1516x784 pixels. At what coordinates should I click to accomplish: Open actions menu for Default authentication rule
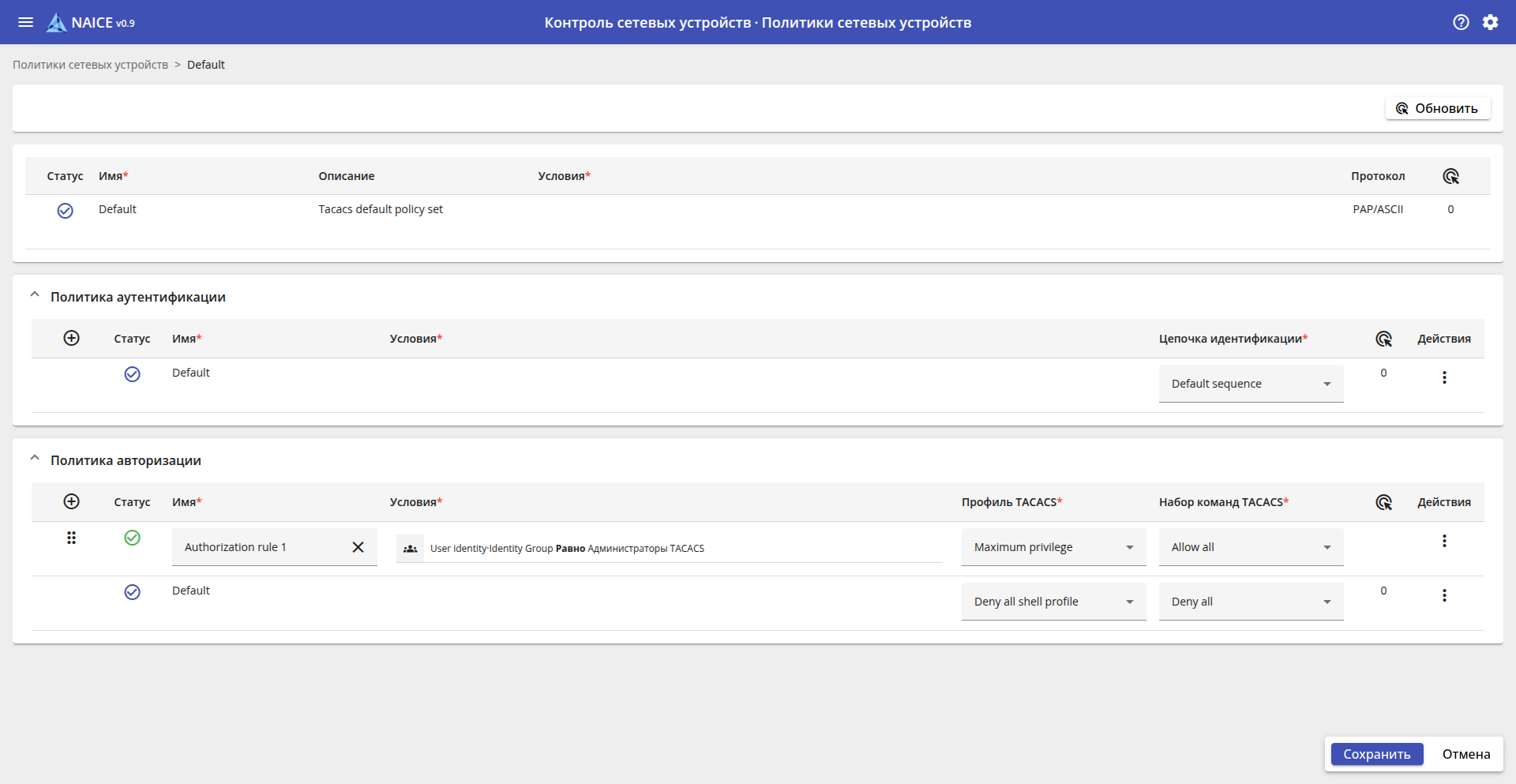click(1444, 377)
